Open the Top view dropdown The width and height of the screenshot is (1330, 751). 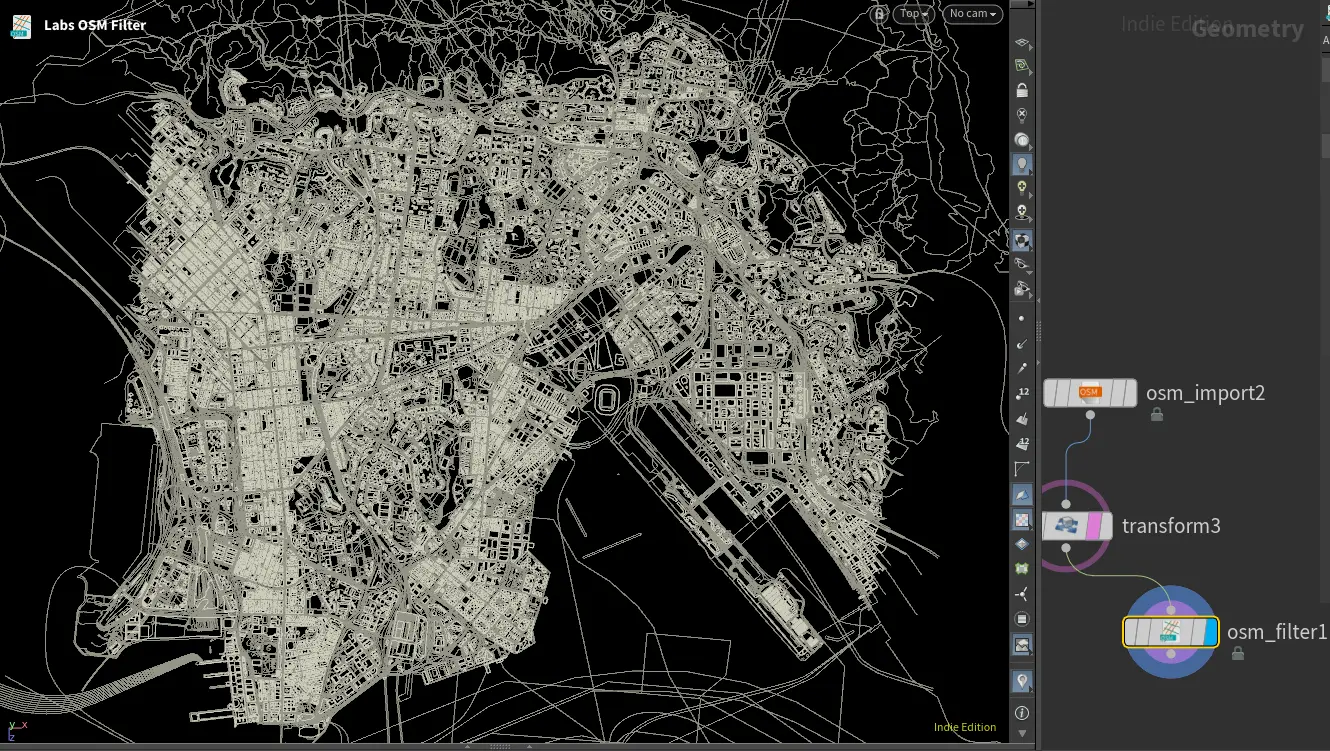tap(913, 14)
